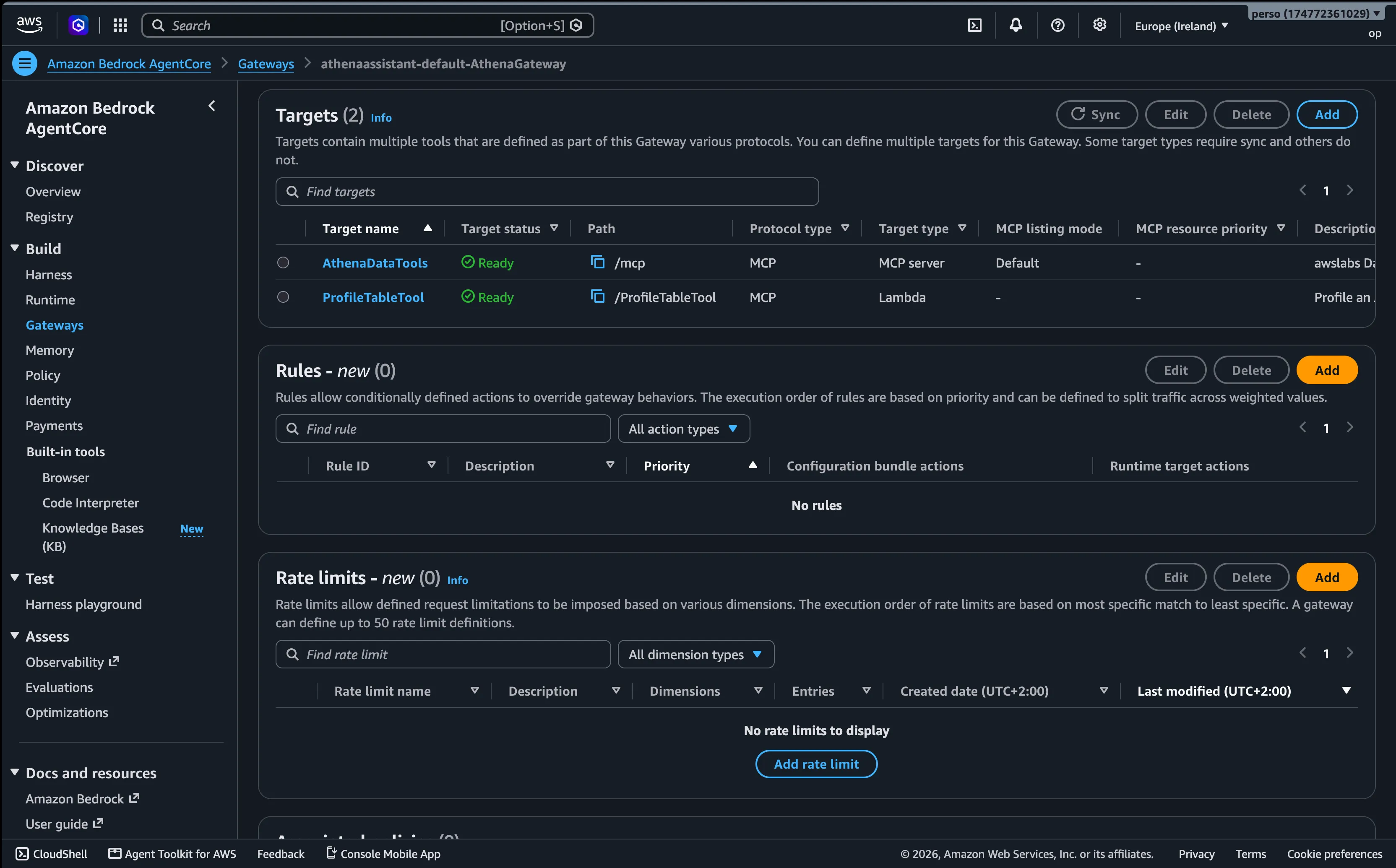Open the settings gear icon
Screen dimensions: 1396x868
[1099, 25]
